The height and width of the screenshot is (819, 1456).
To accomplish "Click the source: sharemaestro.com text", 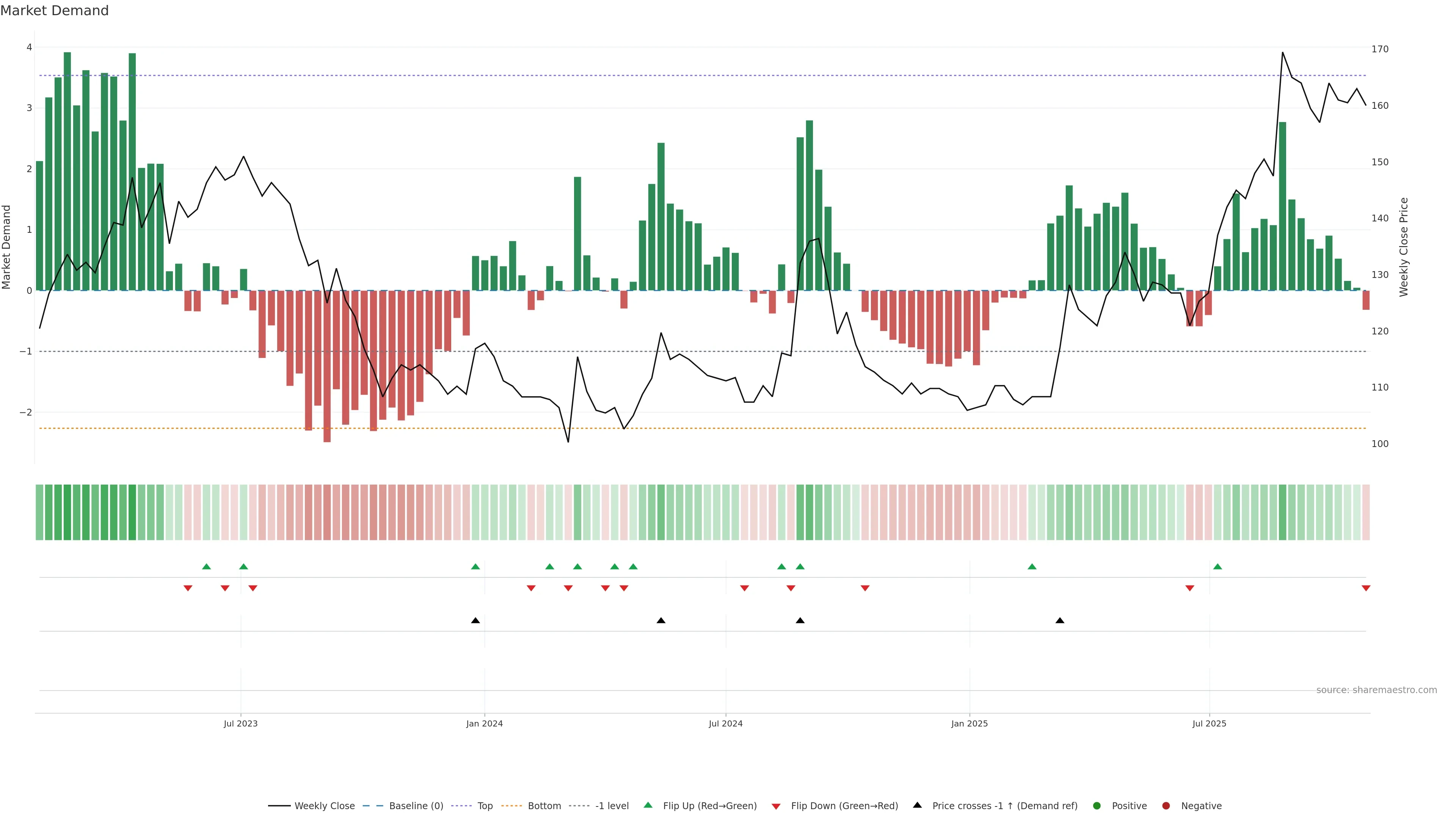I will [1376, 690].
